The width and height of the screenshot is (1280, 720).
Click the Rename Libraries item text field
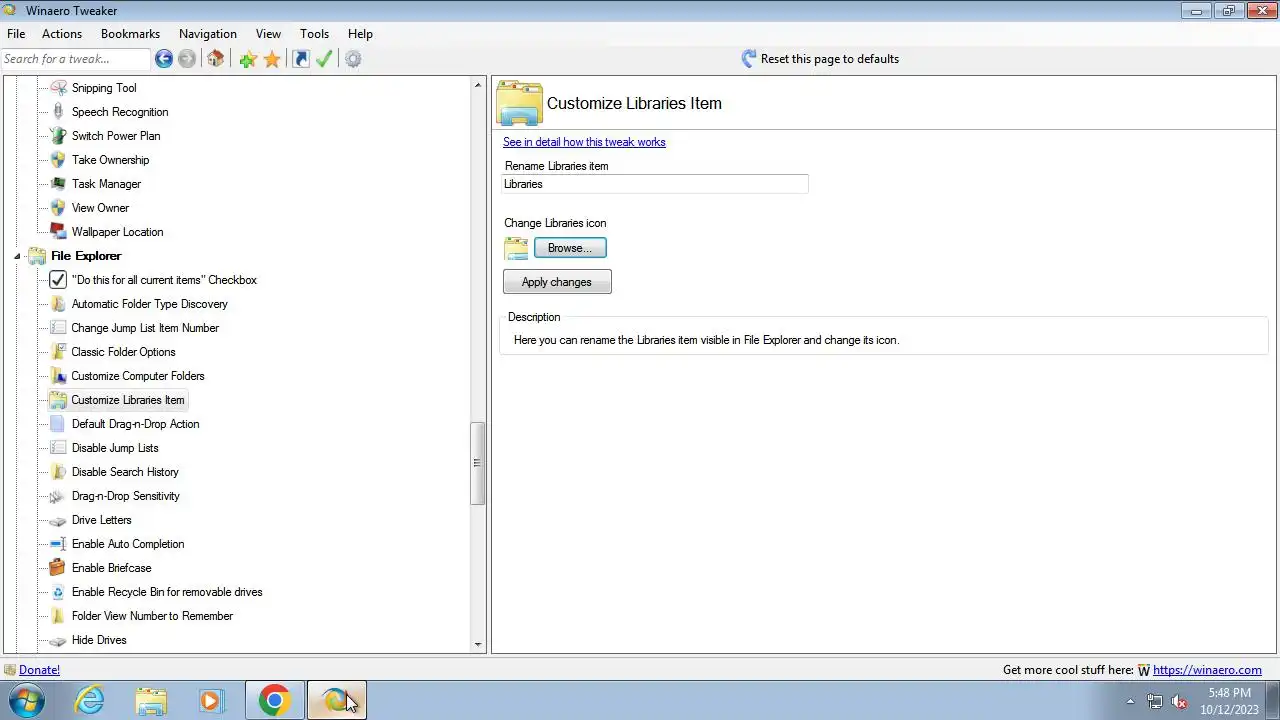pos(655,184)
